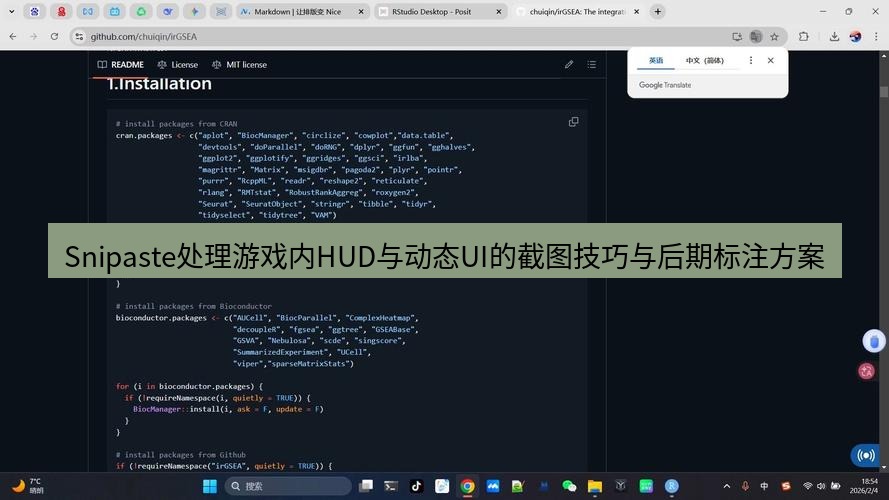This screenshot has width=889, height=500.
Task: Open the MIT license tab
Action: point(239,65)
